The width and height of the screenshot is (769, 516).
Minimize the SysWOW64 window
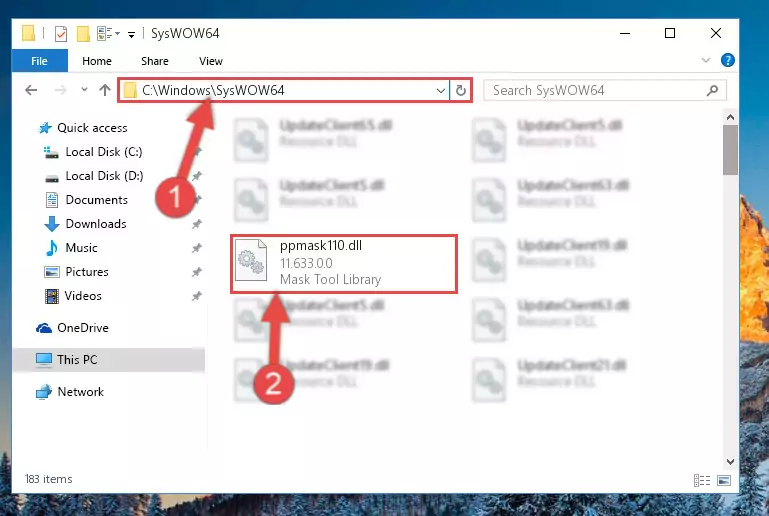[x=625, y=33]
